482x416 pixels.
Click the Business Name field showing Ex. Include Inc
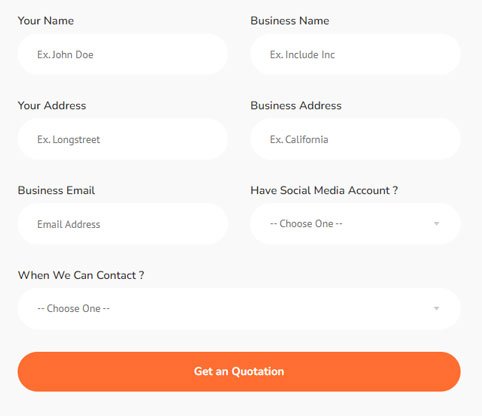pos(355,54)
